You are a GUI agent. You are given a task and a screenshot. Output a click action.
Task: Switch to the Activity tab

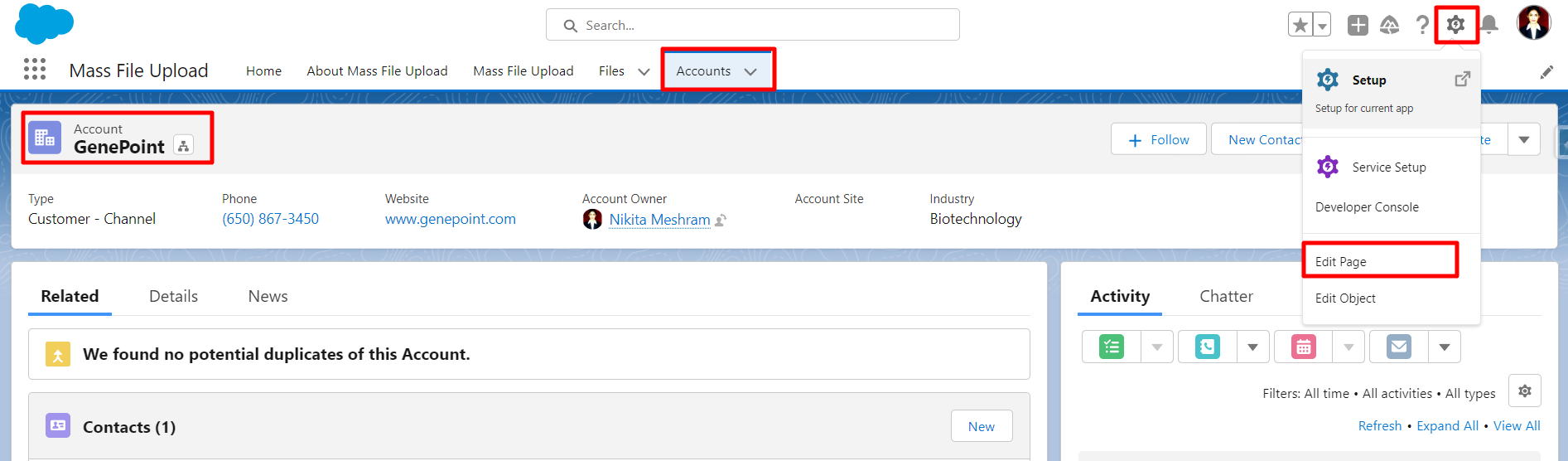pos(1120,296)
